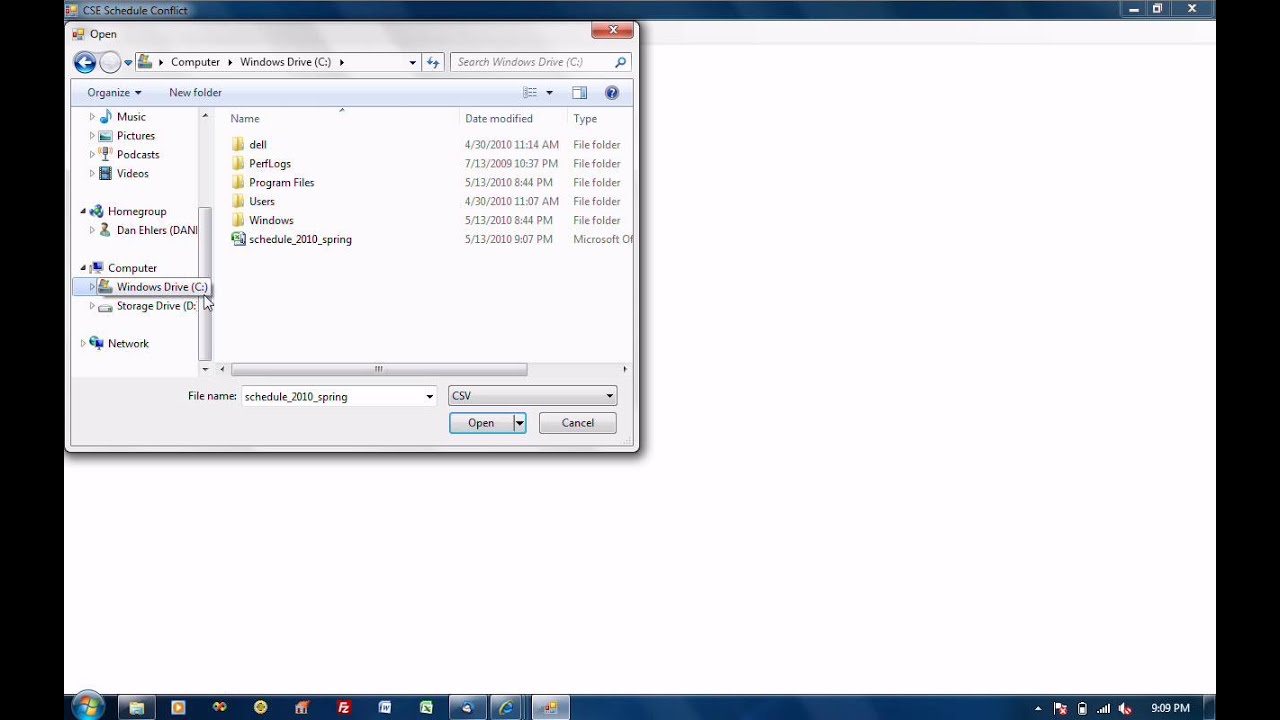The width and height of the screenshot is (1280, 720).
Task: Show hidden system tray icons
Action: click(x=1038, y=708)
